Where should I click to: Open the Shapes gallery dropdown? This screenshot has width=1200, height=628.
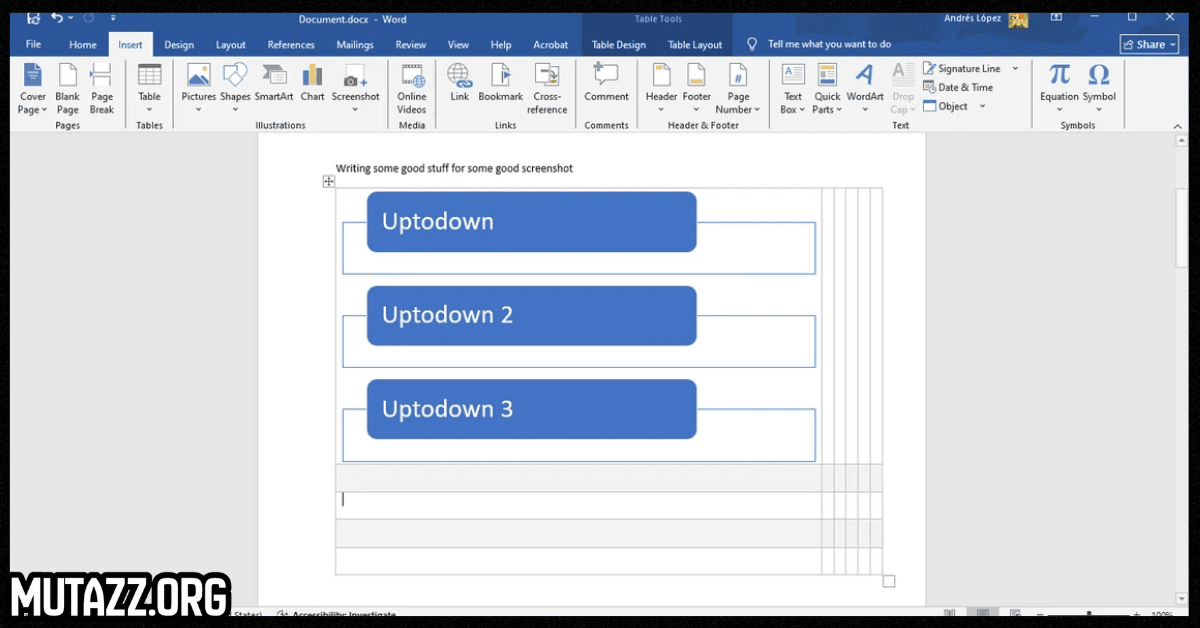[235, 109]
